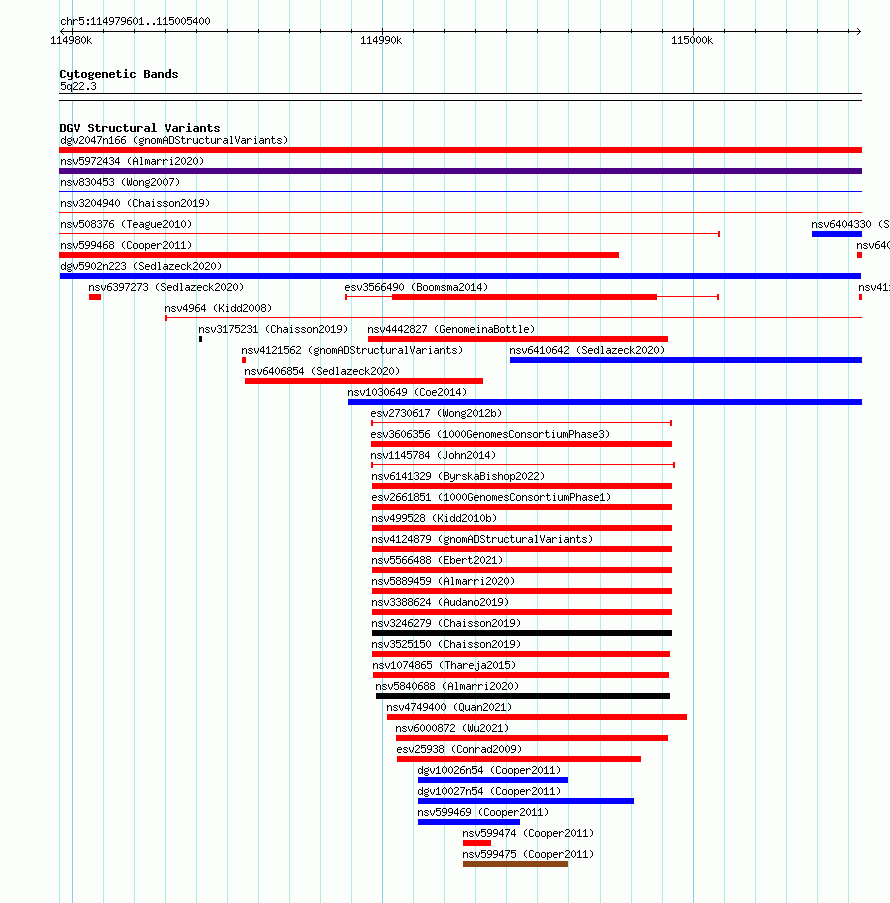The width and height of the screenshot is (890, 903).
Task: Click the 115000k ruler tick label
Action: [692, 40]
